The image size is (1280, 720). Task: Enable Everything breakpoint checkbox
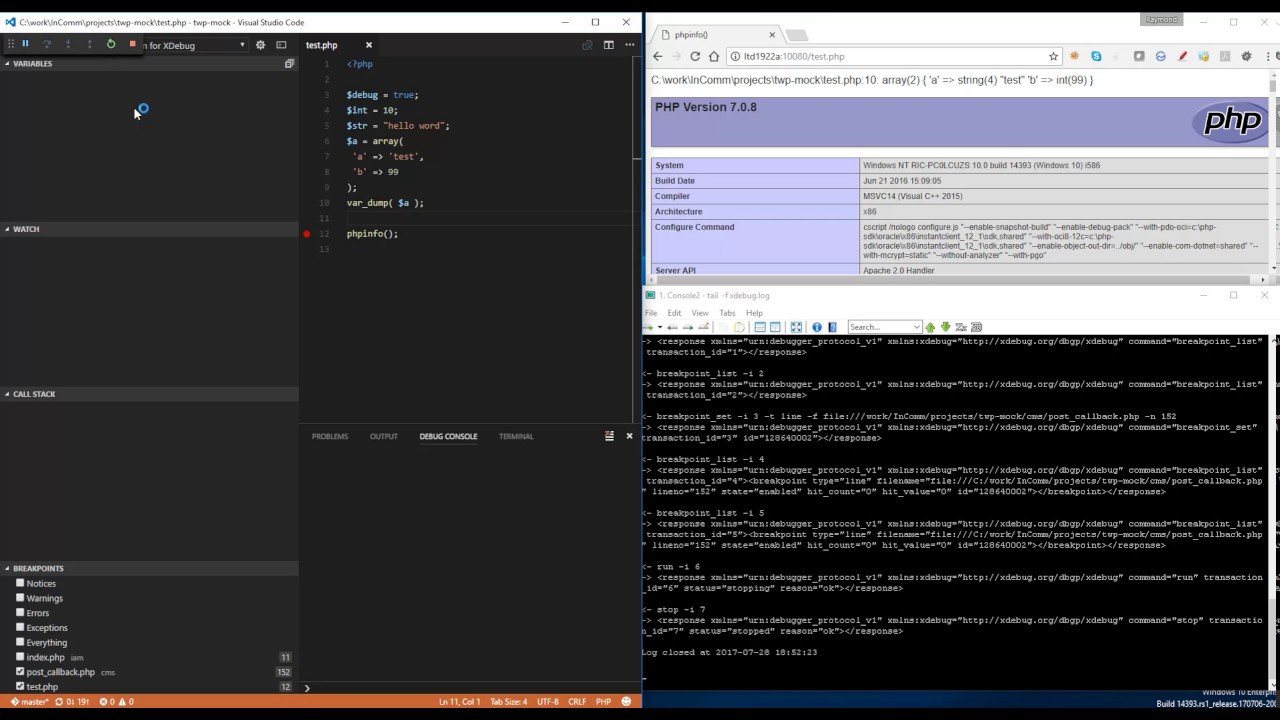20,642
